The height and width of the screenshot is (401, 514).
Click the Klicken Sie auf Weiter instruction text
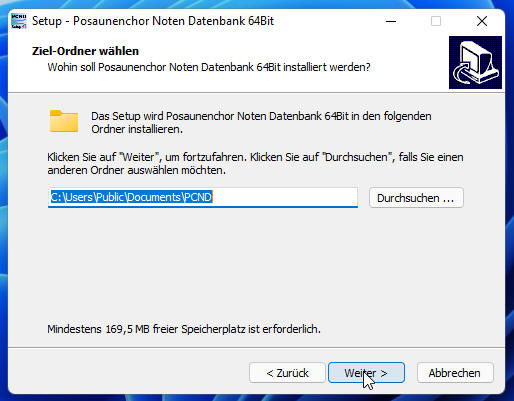pos(255,163)
